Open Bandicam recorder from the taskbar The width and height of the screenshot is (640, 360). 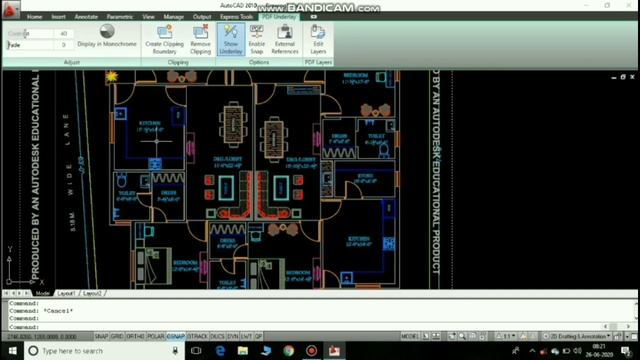click(x=311, y=351)
